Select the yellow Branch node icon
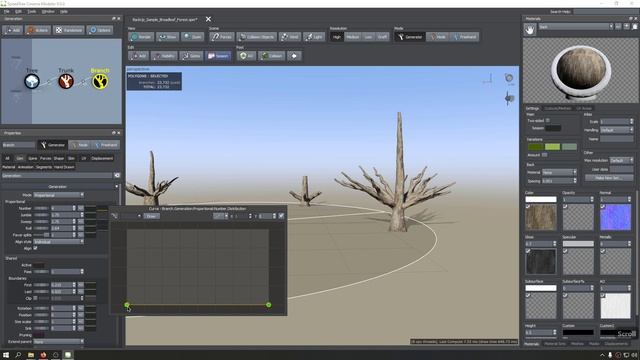This screenshot has width=640, height=360. pyautogui.click(x=100, y=81)
